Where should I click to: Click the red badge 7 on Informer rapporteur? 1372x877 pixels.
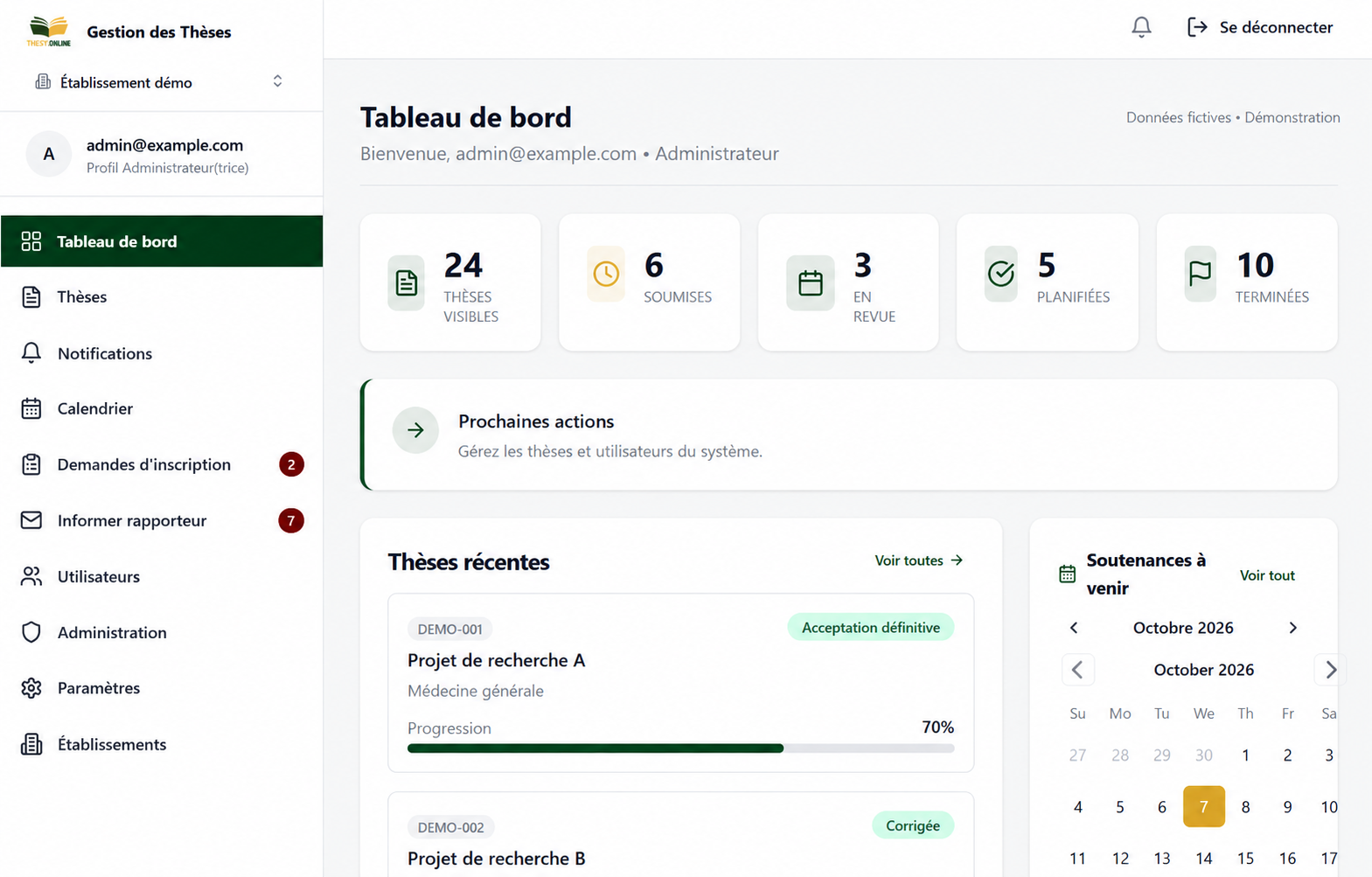[291, 520]
